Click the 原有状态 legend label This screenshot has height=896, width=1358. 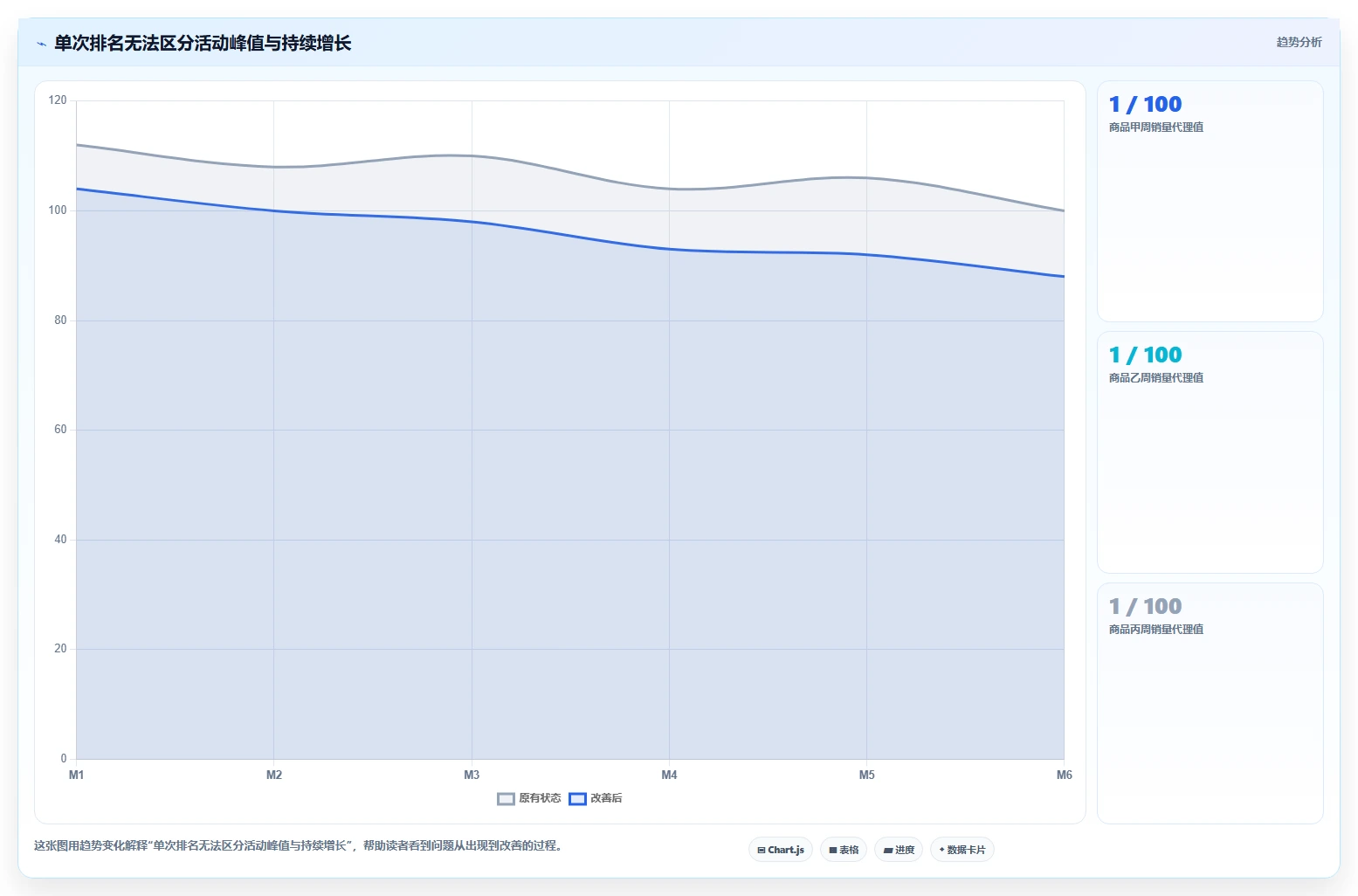pyautogui.click(x=540, y=798)
